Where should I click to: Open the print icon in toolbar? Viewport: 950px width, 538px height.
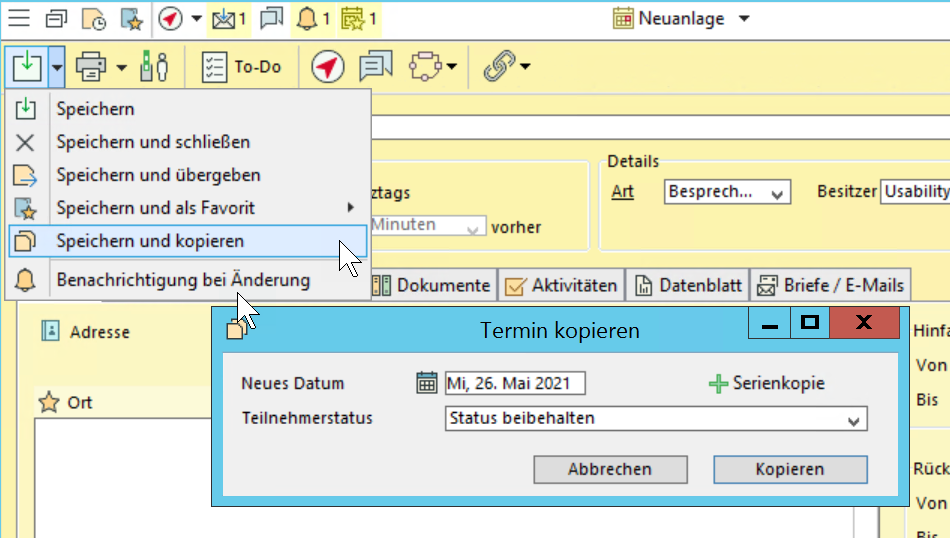[91, 67]
